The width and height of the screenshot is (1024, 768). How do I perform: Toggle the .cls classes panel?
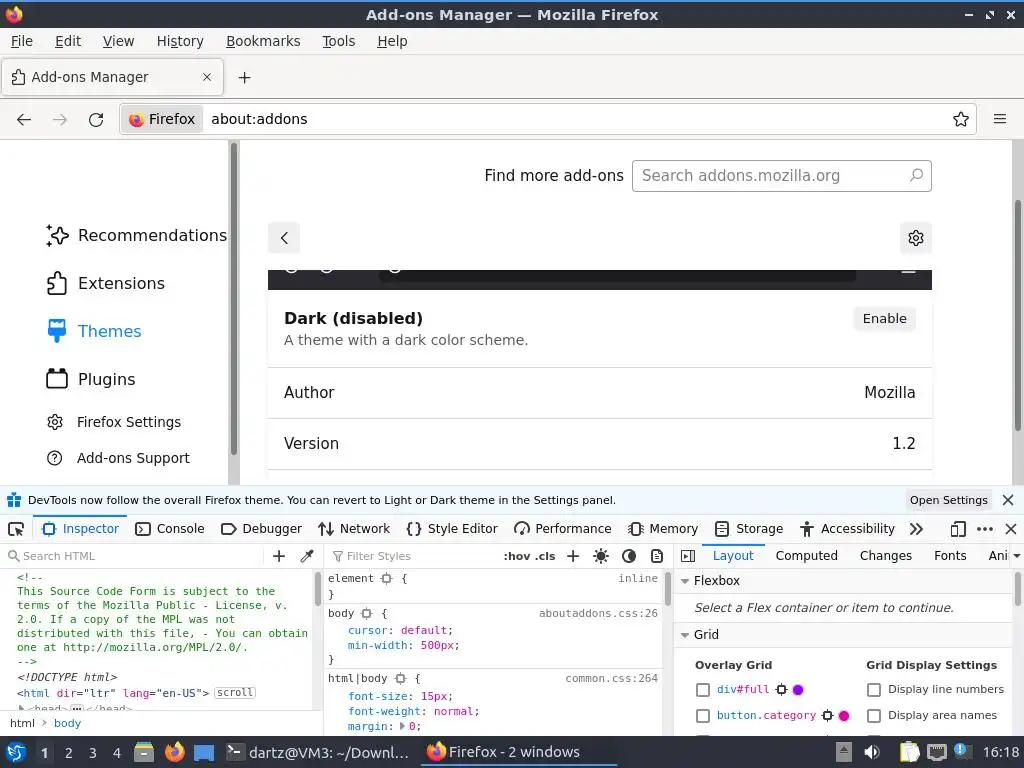(x=545, y=556)
